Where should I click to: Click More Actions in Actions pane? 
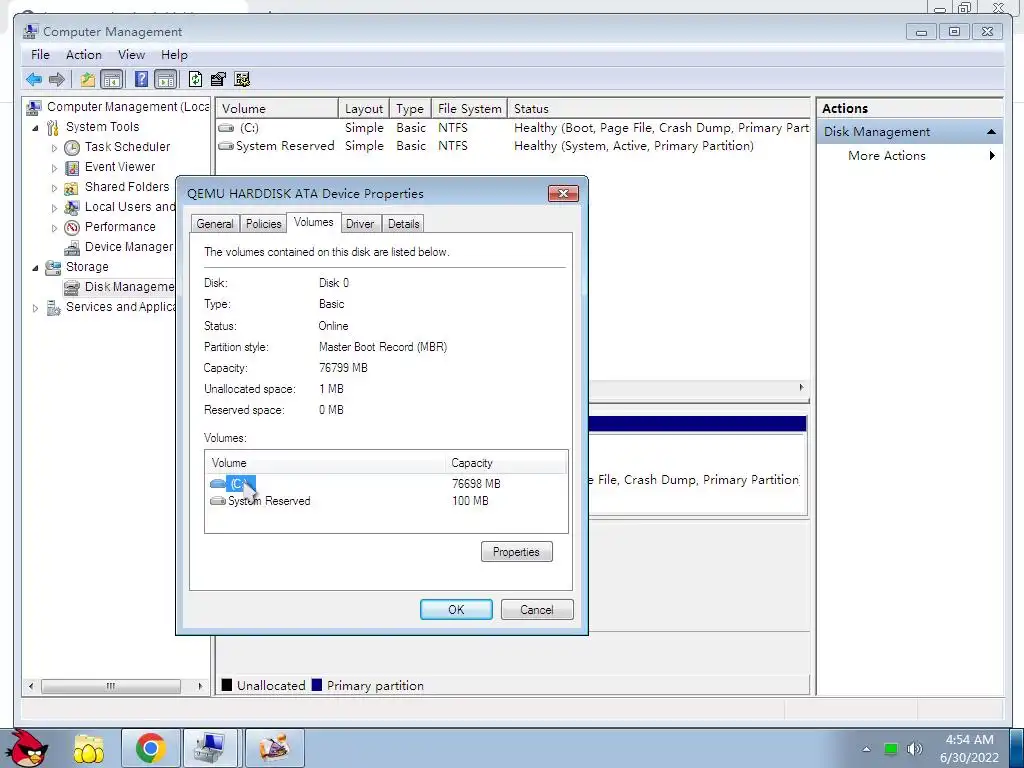pos(886,155)
